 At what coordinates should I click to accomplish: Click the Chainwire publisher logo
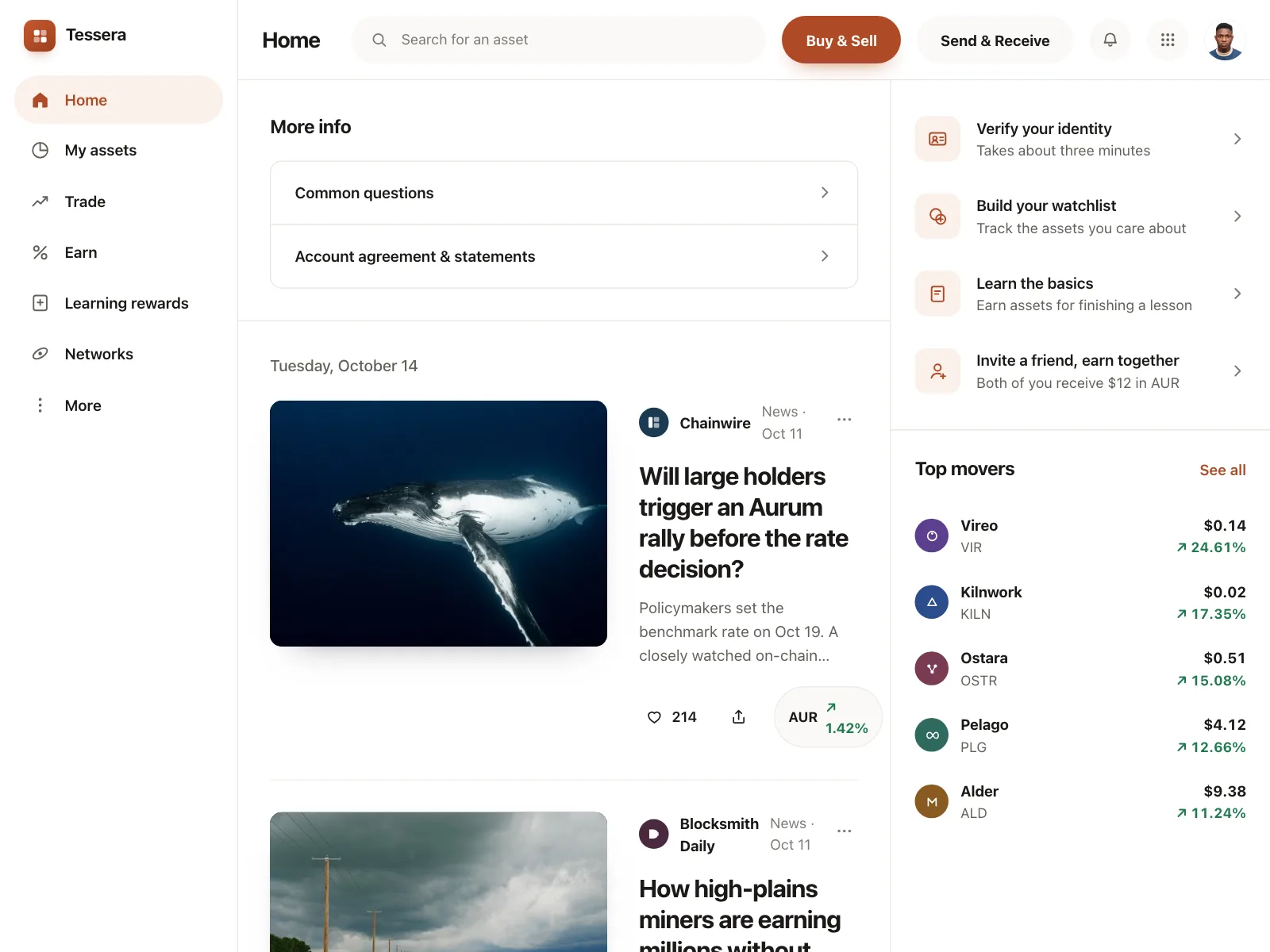[x=653, y=423]
